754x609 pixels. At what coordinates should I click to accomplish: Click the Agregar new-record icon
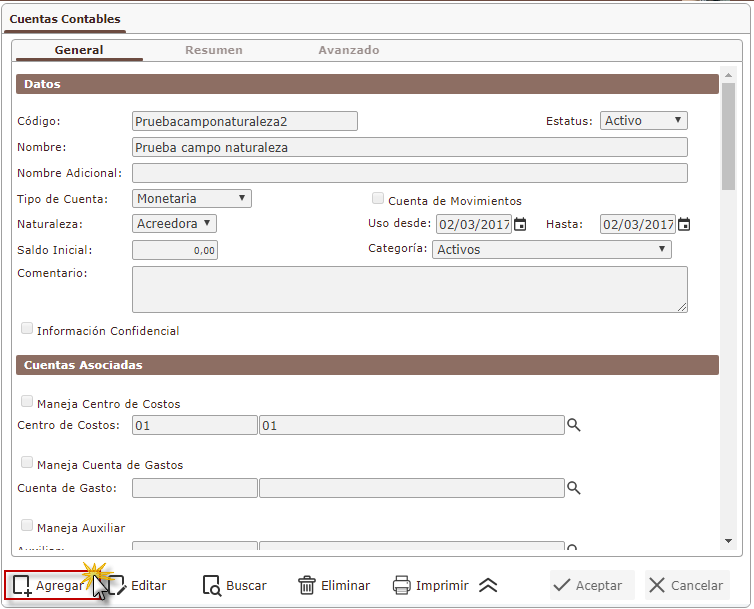coord(22,585)
